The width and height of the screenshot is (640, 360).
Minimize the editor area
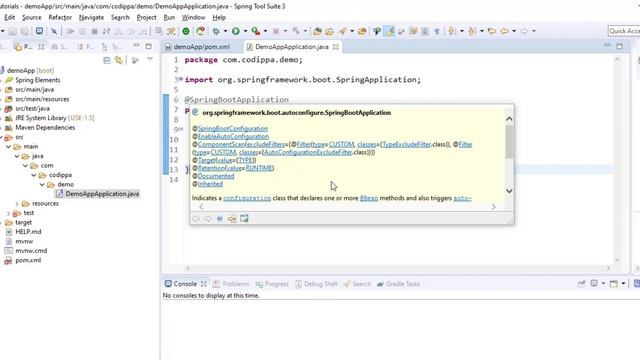(607, 45)
